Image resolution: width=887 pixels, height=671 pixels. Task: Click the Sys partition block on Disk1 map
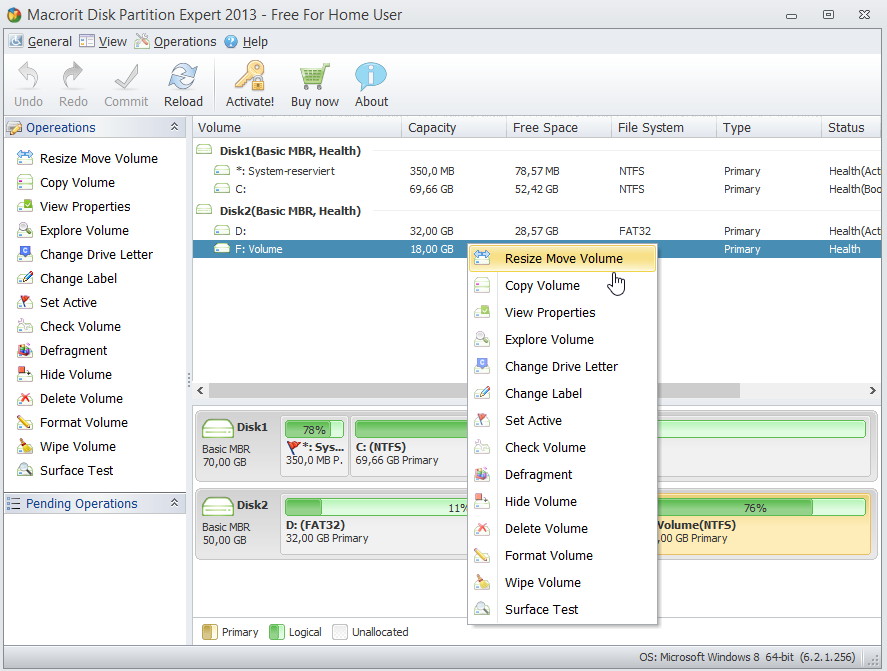tap(314, 446)
